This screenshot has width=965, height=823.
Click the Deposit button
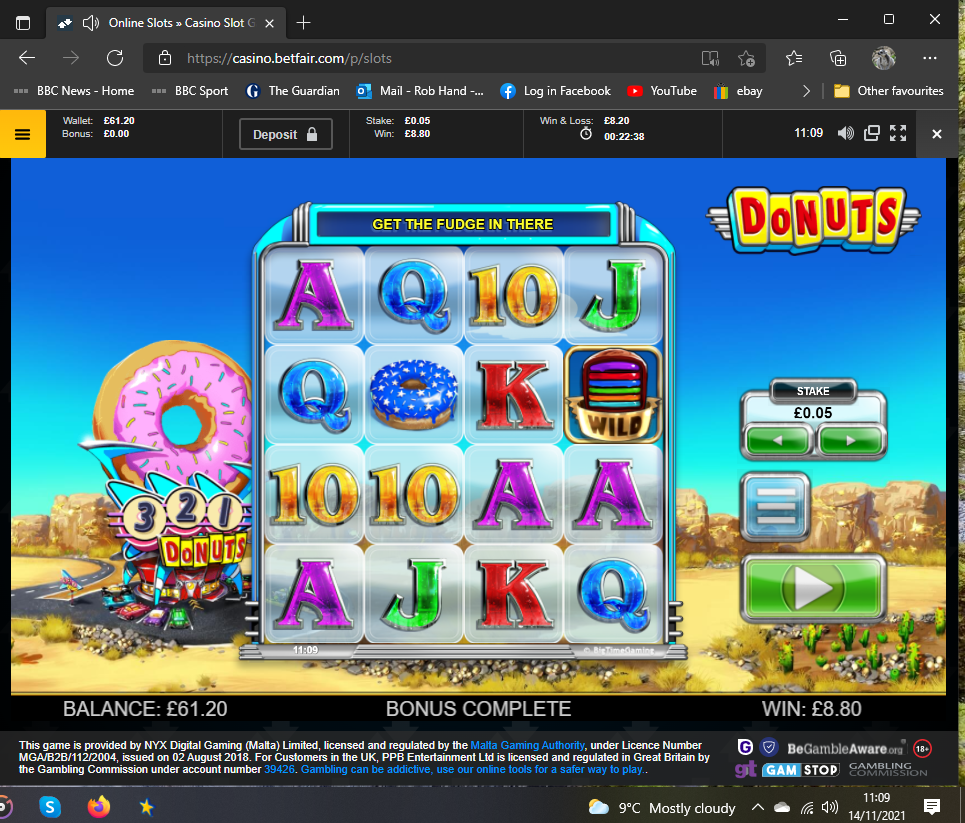tap(286, 134)
